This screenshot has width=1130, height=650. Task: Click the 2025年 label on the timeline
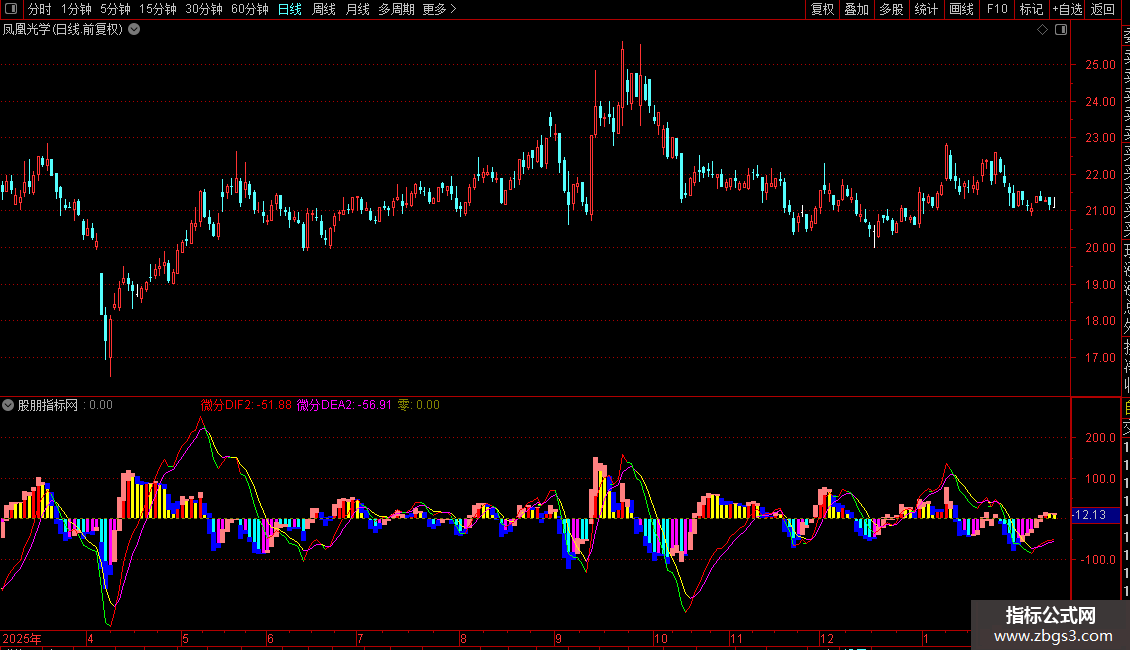point(23,638)
